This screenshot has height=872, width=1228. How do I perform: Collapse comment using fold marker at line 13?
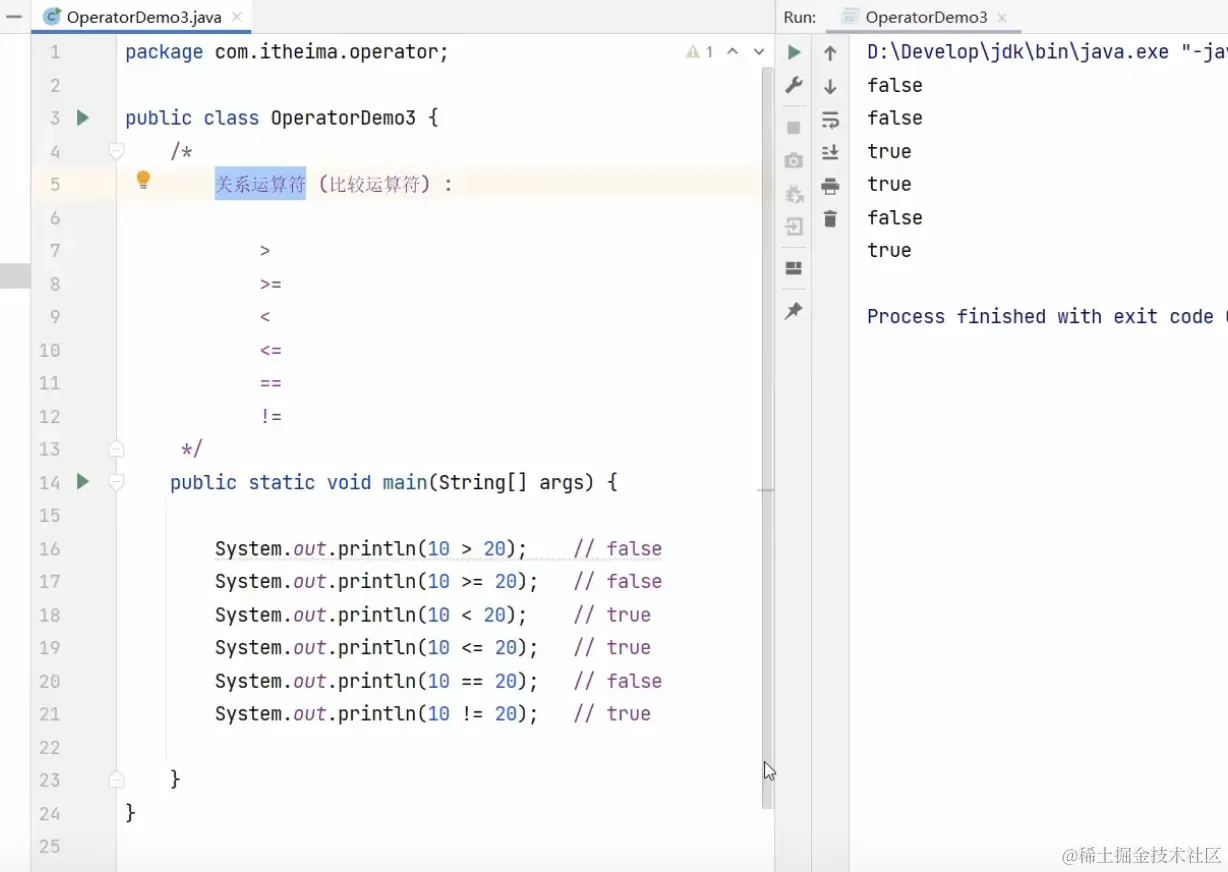(x=116, y=449)
